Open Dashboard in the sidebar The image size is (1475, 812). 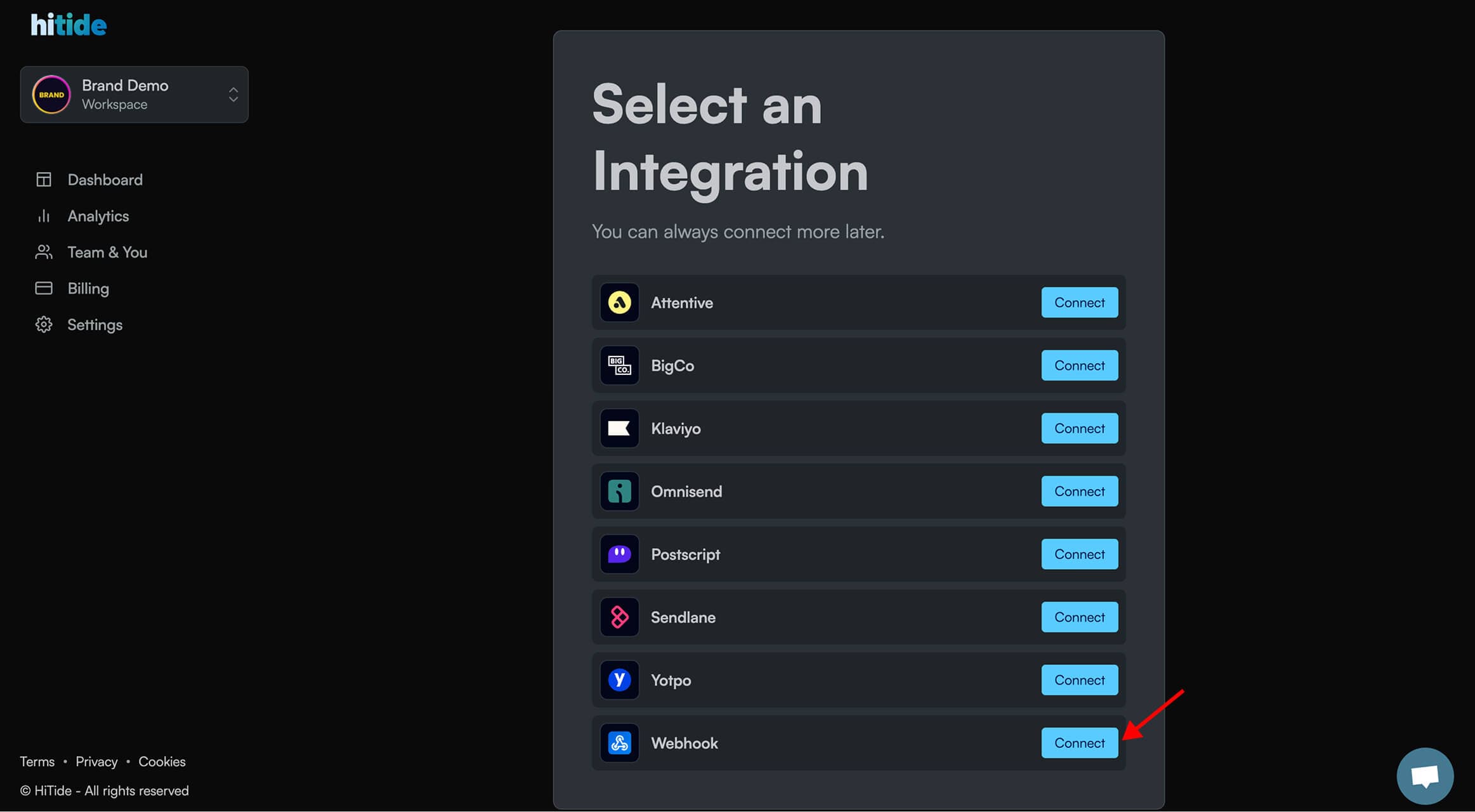[x=105, y=180]
